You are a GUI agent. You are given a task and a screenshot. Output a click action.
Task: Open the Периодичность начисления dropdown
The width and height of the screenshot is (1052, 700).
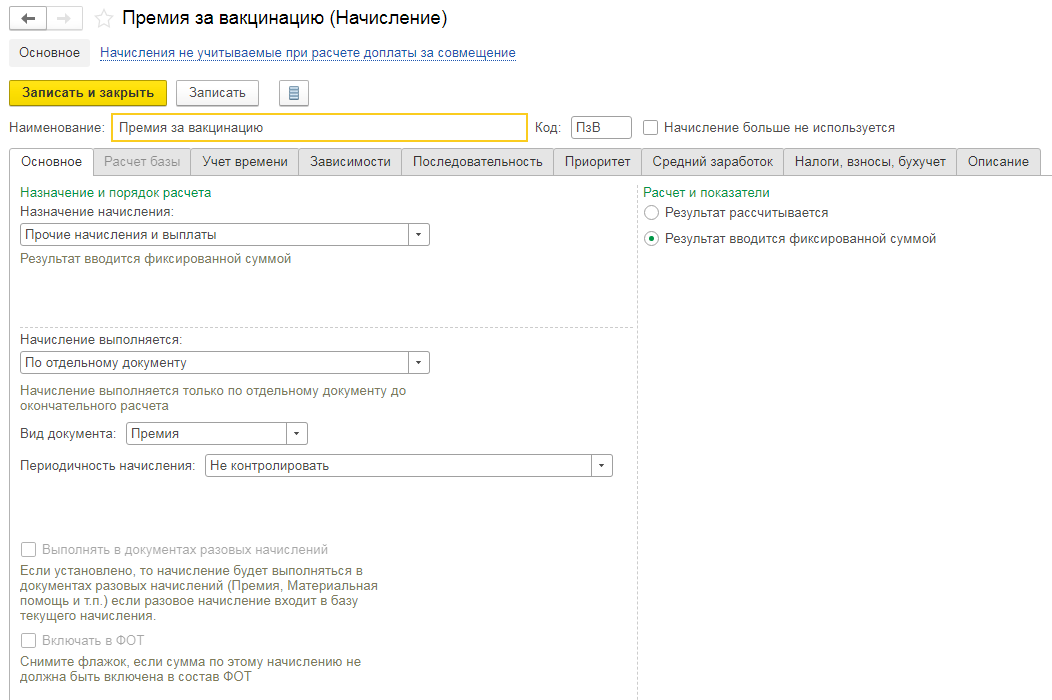pos(601,466)
